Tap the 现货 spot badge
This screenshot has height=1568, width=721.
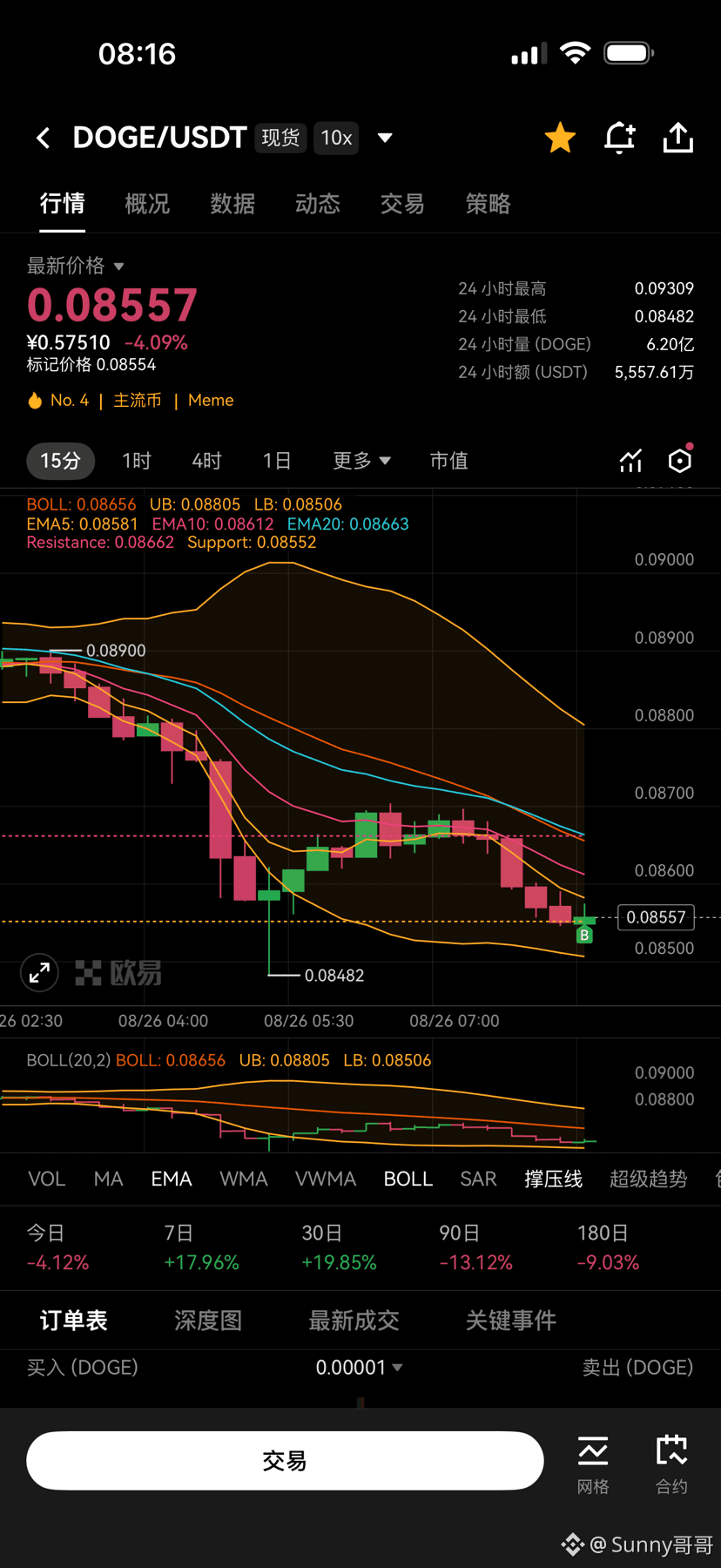[x=280, y=138]
